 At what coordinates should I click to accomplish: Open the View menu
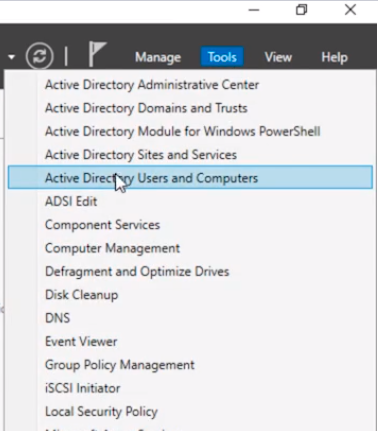point(278,57)
